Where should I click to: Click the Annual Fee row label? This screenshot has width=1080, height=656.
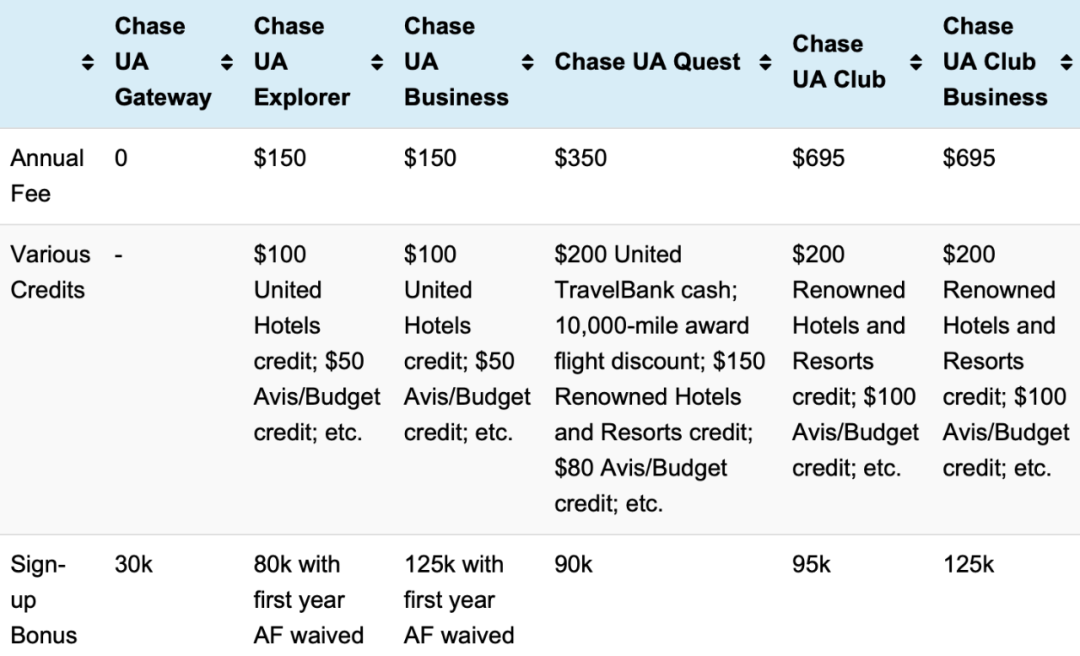47,176
